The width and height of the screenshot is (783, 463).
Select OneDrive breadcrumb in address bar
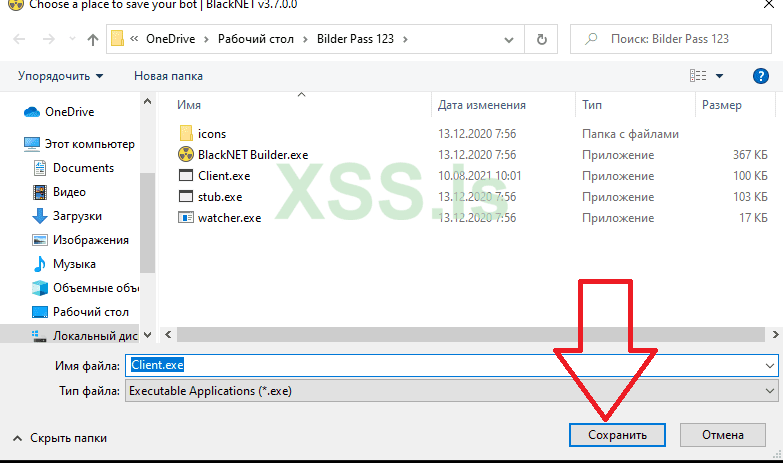pos(170,39)
